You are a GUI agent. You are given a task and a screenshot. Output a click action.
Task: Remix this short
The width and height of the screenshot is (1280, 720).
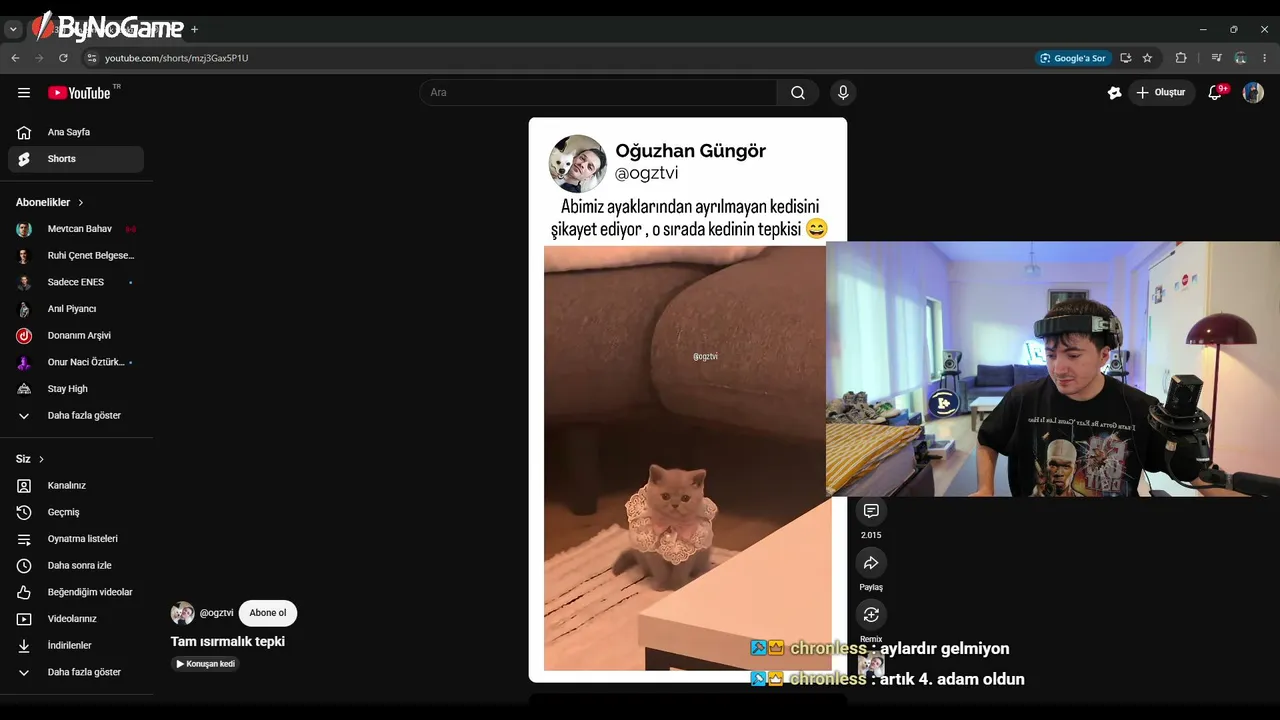pyautogui.click(x=871, y=614)
